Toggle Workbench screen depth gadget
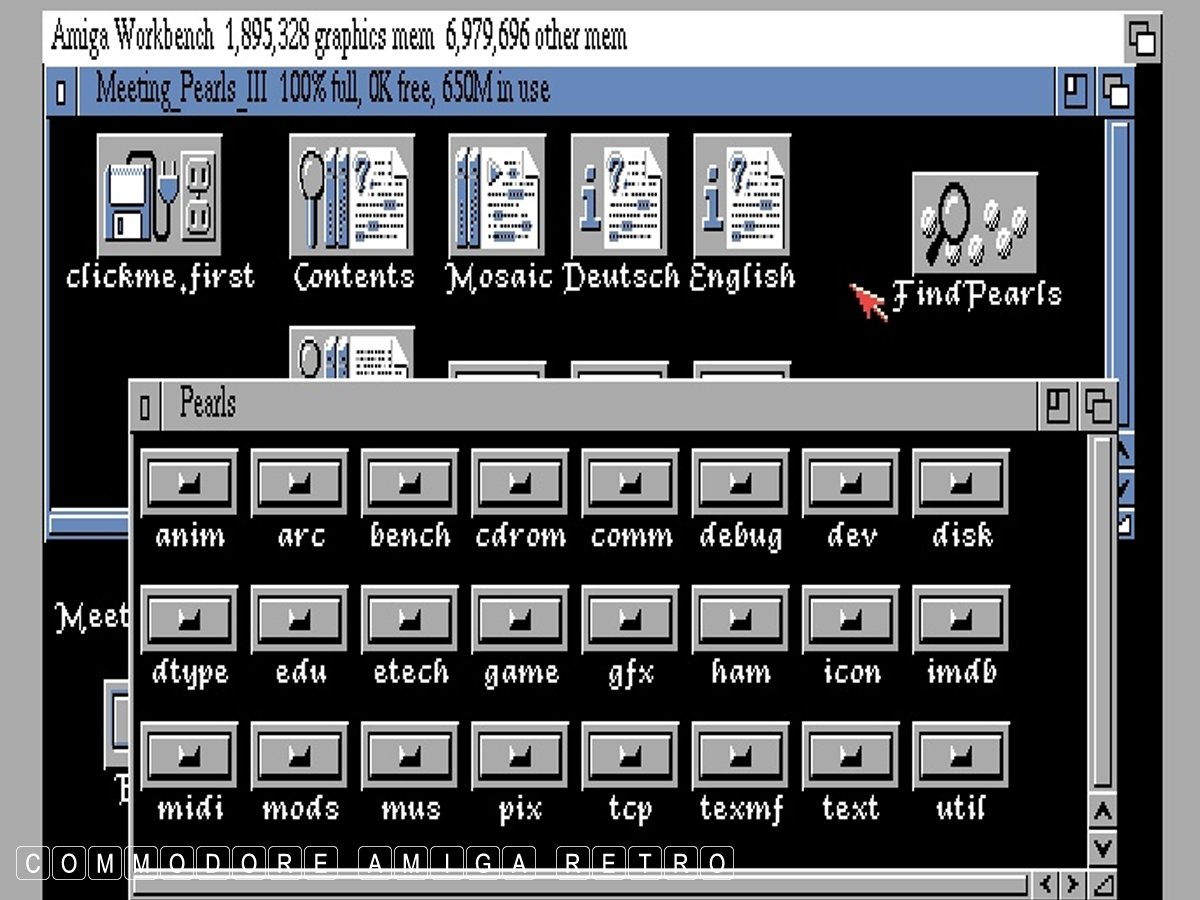1200x900 pixels. tap(1142, 40)
